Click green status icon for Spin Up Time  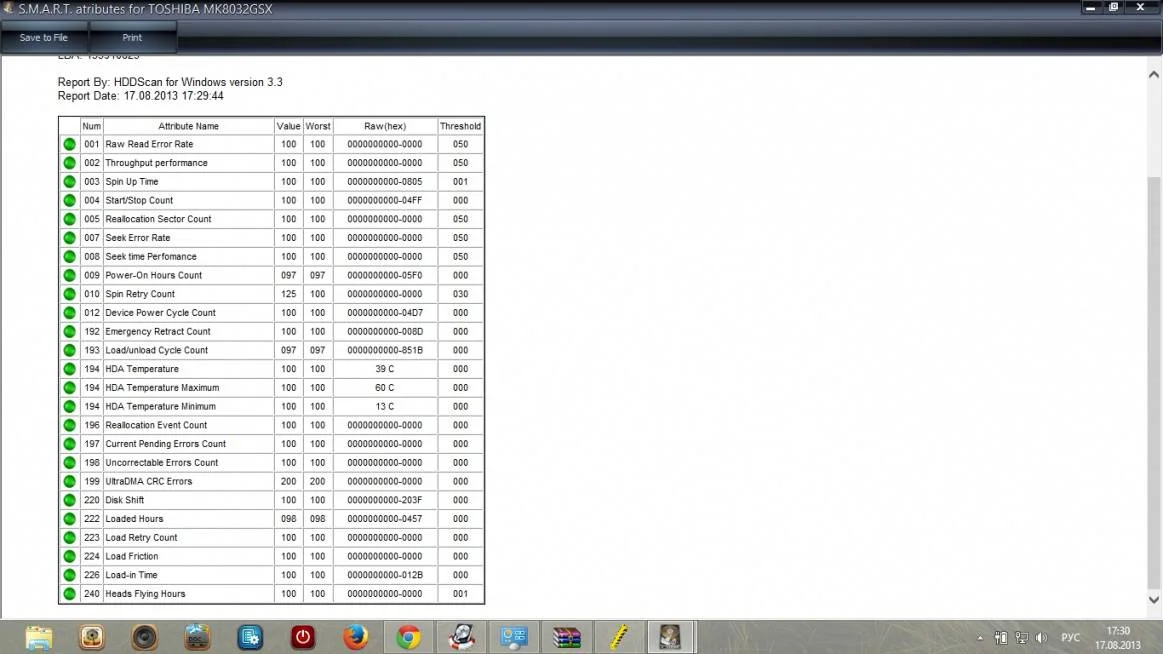click(x=70, y=182)
